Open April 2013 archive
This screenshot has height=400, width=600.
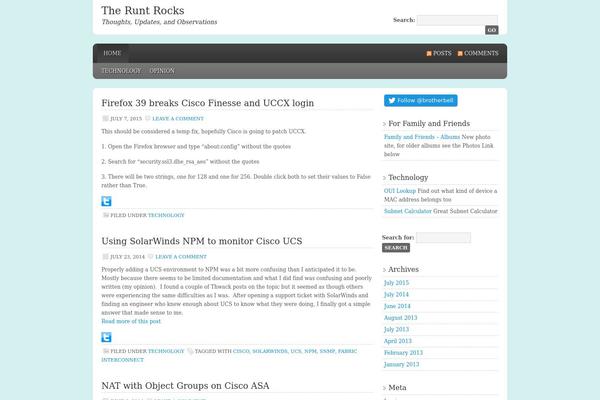tap(398, 341)
